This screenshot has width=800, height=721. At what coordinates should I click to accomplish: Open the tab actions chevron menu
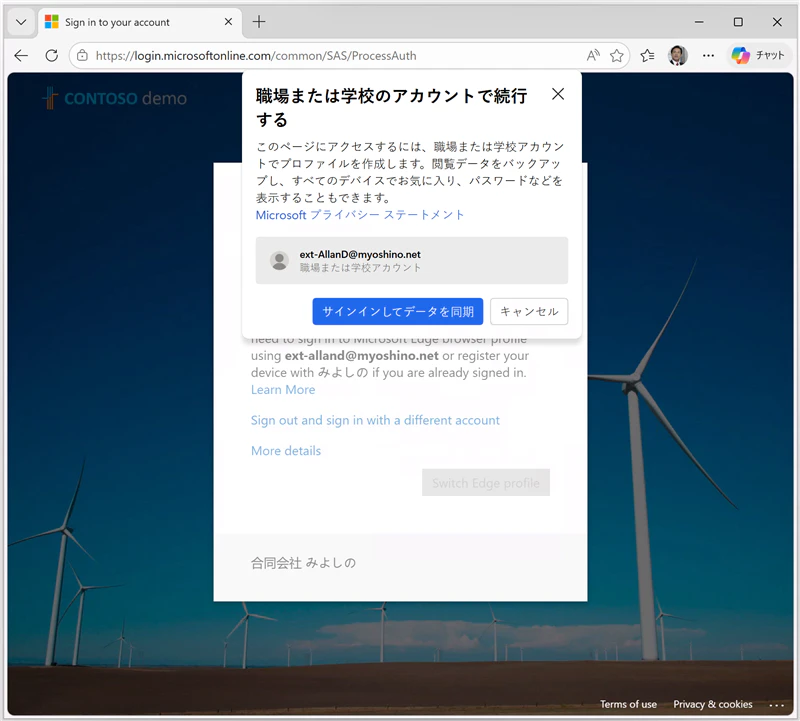[x=21, y=22]
